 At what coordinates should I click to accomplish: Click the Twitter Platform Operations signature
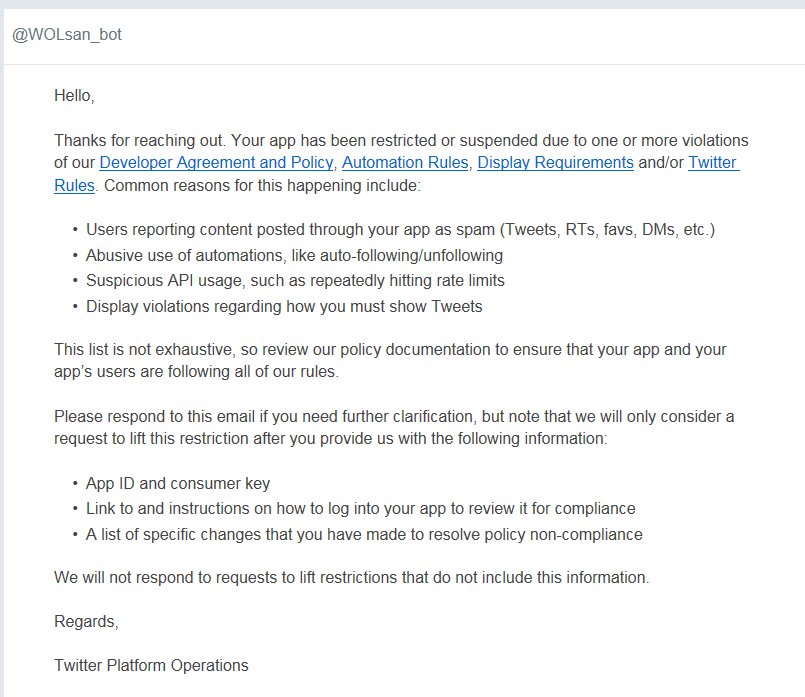(151, 665)
